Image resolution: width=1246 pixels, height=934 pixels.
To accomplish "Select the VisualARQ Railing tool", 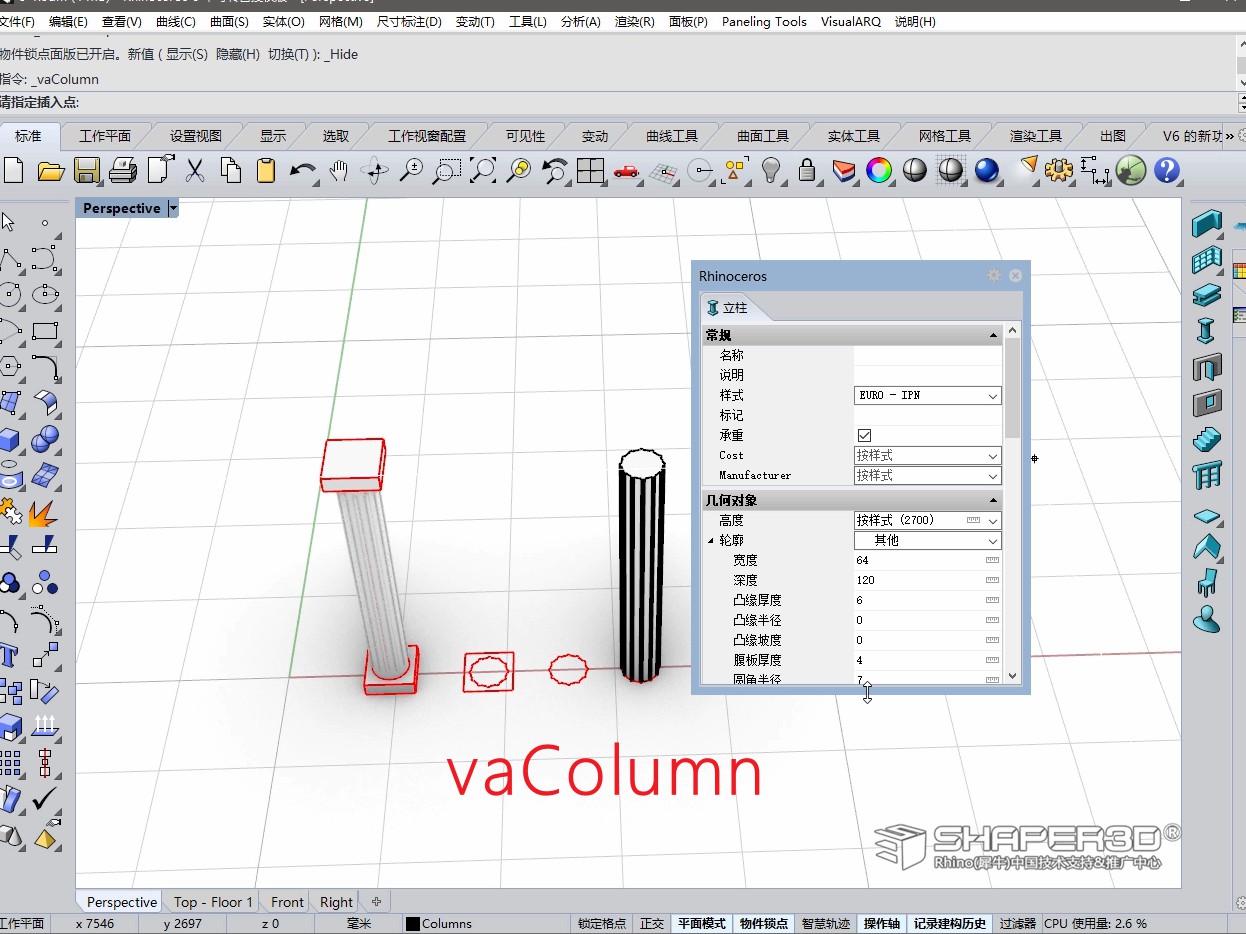I will (x=1207, y=475).
